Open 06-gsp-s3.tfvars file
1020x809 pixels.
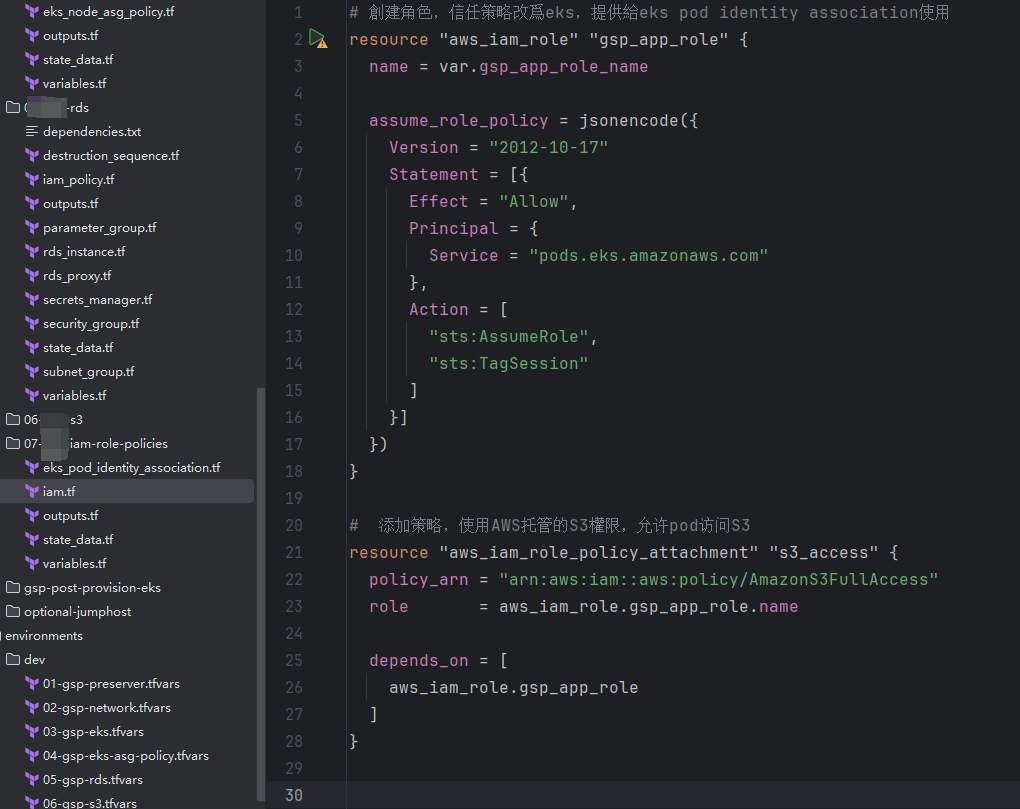pyautogui.click(x=90, y=803)
